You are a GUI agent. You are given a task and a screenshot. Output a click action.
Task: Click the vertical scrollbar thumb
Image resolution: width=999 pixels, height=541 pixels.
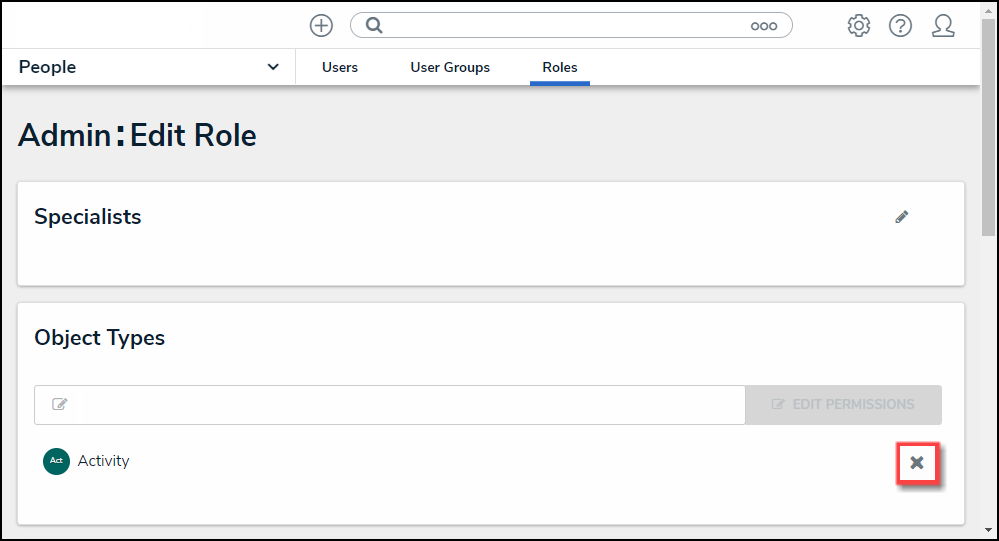[989, 127]
